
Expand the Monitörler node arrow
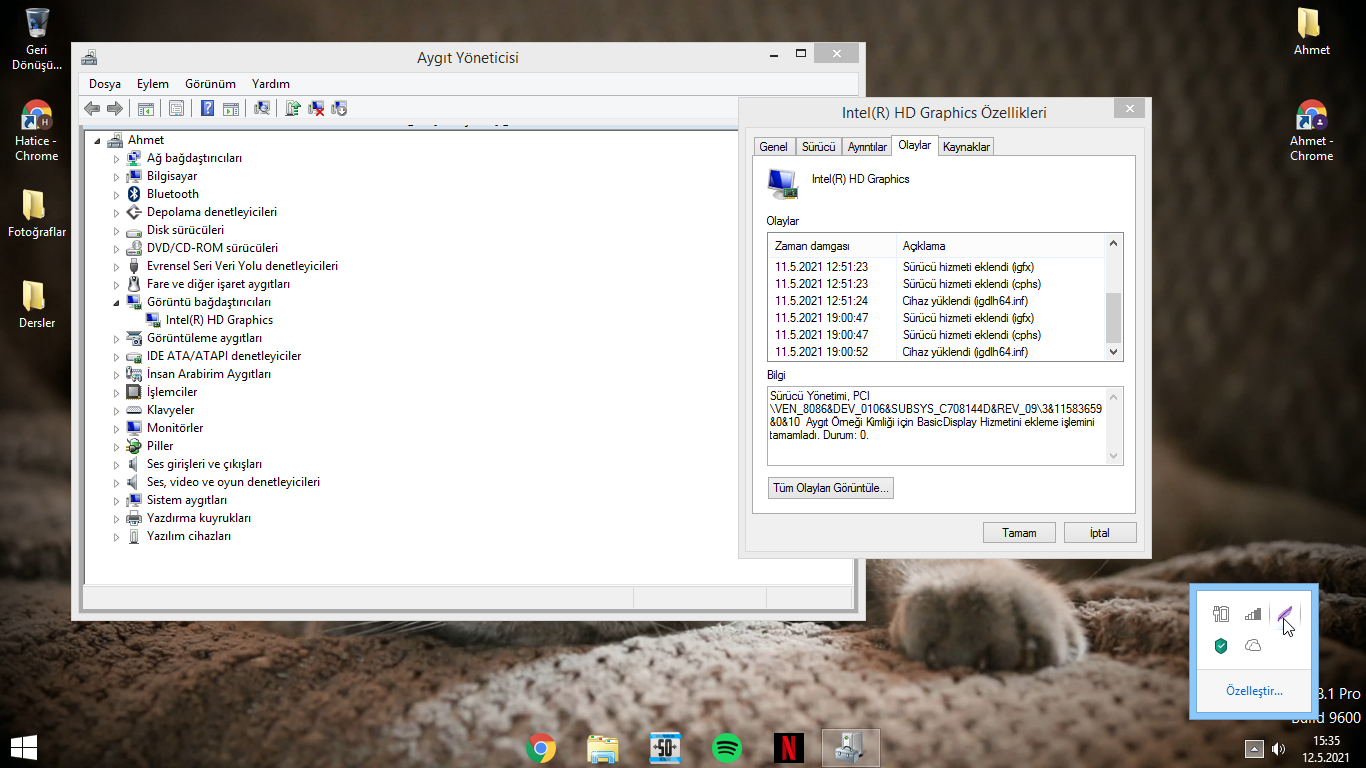[x=116, y=428]
